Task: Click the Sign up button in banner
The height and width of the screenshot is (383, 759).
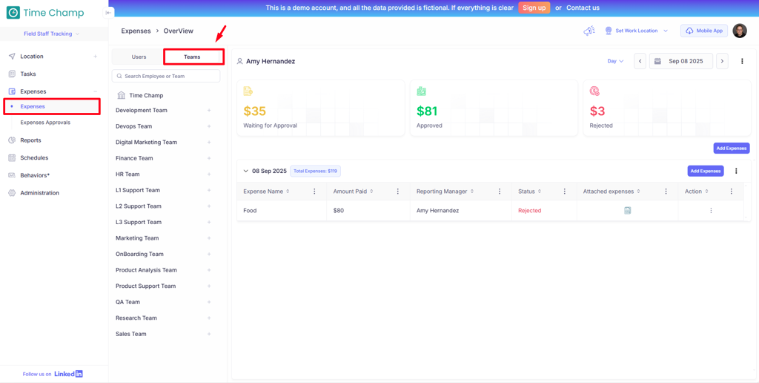Action: coord(534,8)
